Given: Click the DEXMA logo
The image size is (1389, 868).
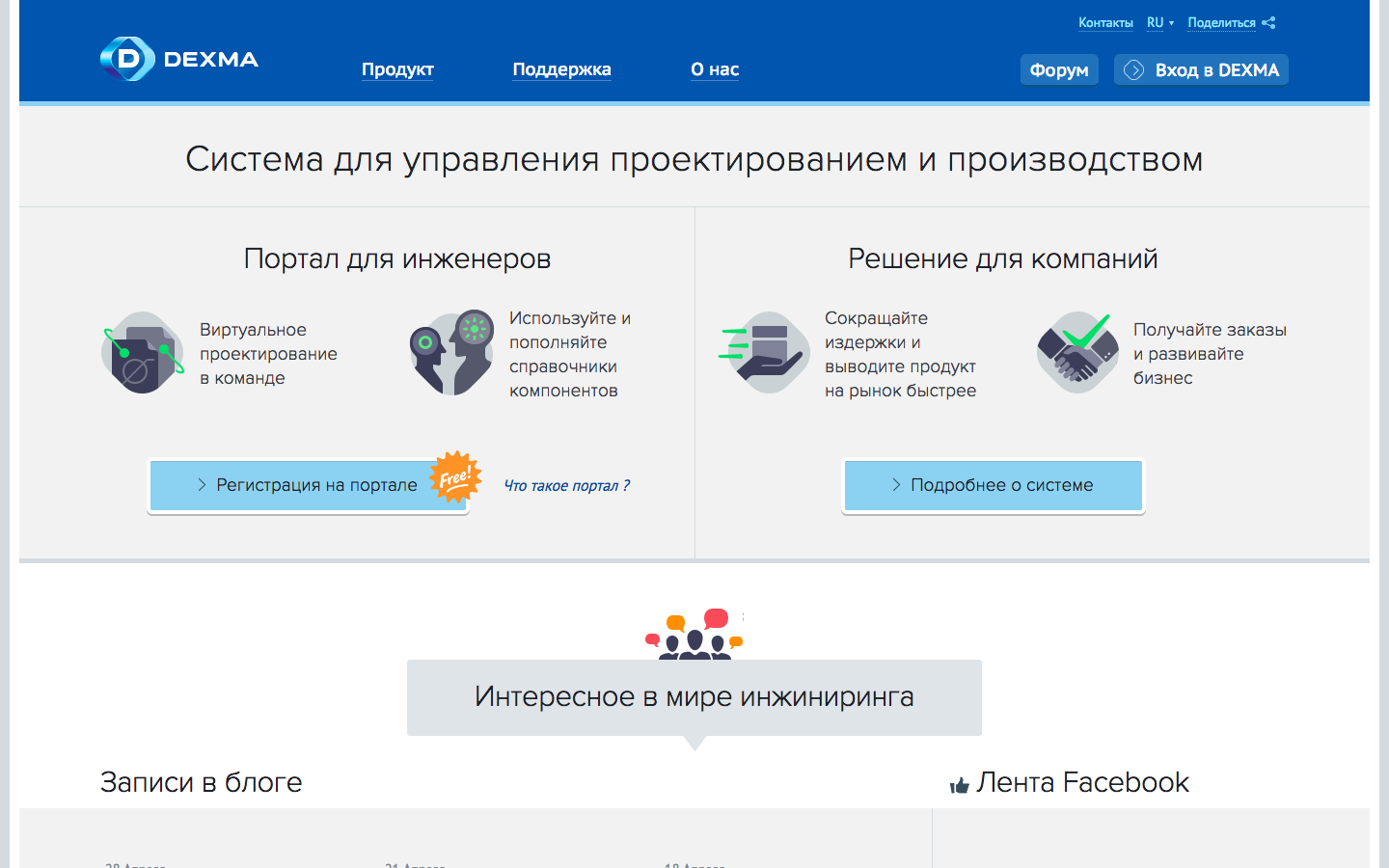Looking at the screenshot, I should 177,59.
